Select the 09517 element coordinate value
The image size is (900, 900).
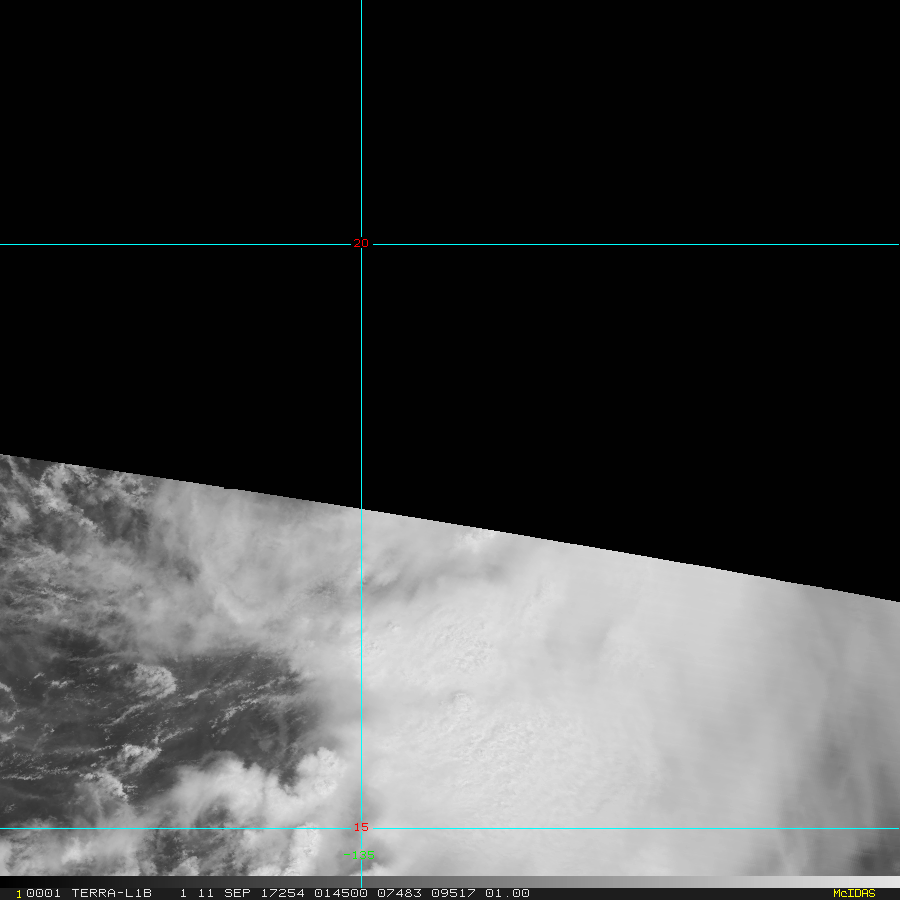(453, 893)
